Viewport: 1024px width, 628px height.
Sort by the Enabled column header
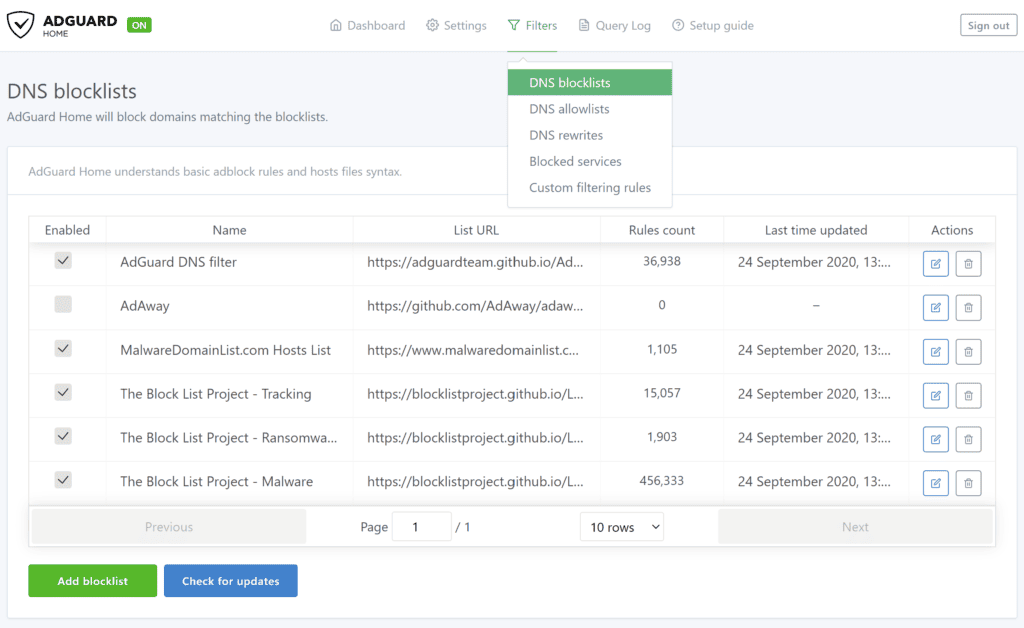pyautogui.click(x=67, y=230)
